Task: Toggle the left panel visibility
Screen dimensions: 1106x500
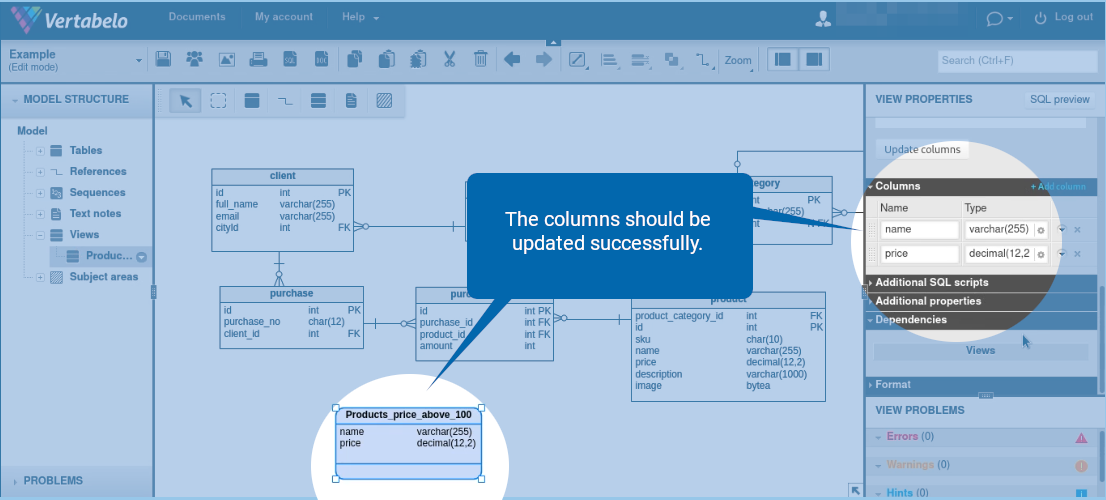Action: tap(783, 60)
